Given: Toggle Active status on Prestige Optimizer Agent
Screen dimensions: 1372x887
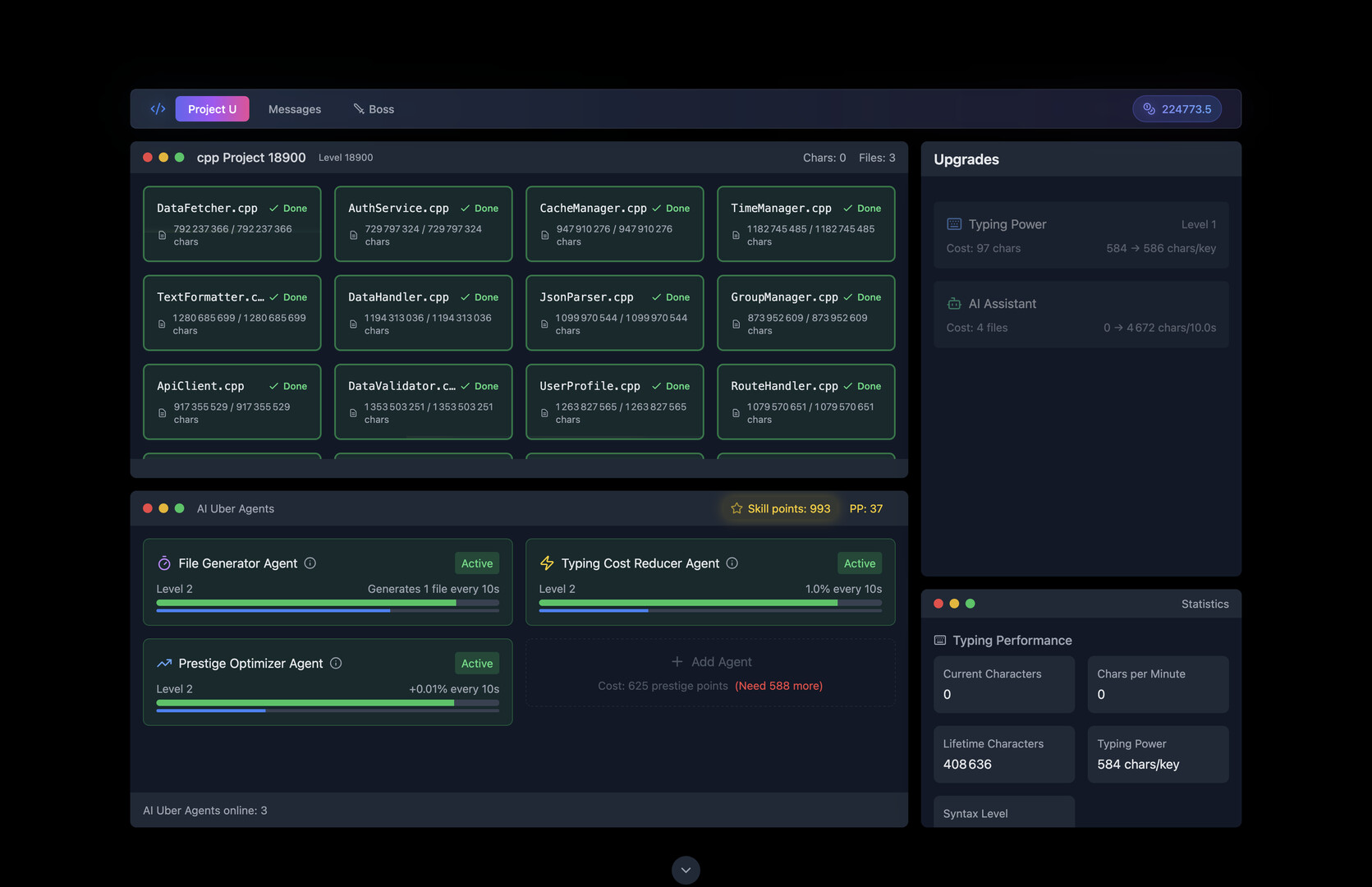Looking at the screenshot, I should [x=476, y=663].
